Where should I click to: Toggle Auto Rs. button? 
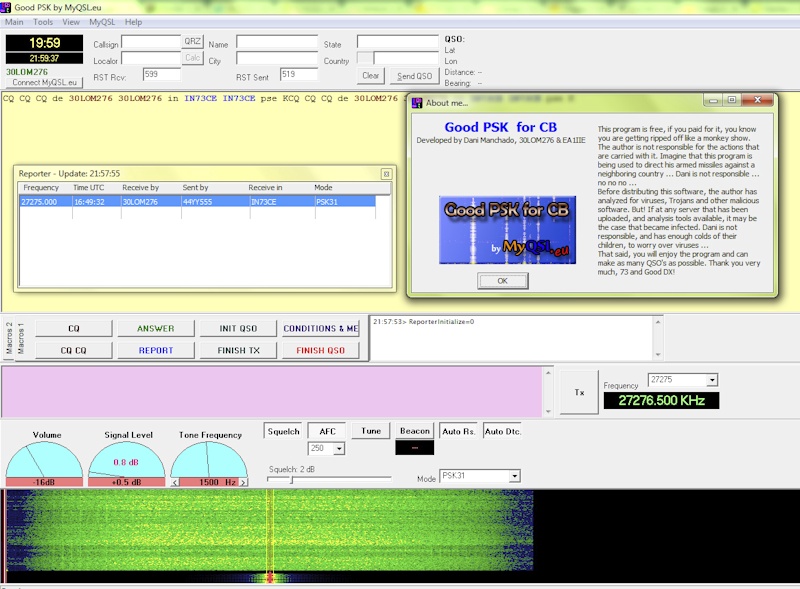click(458, 431)
